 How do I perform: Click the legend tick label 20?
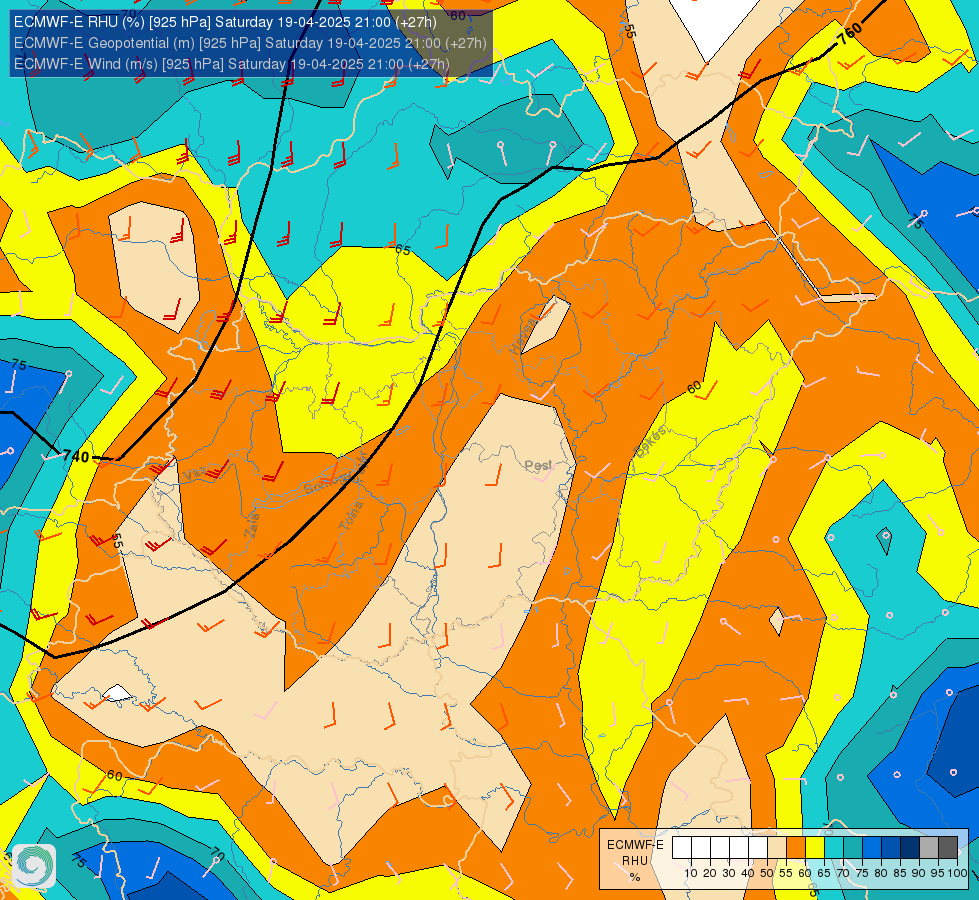710,873
